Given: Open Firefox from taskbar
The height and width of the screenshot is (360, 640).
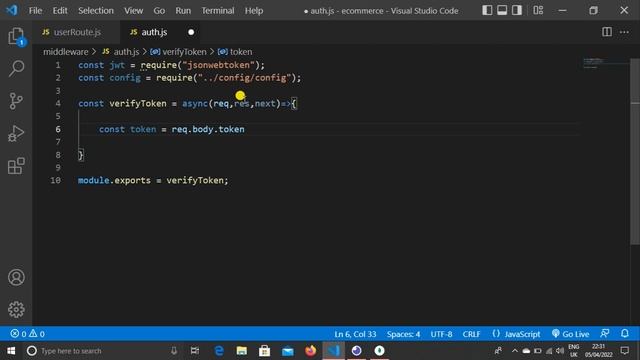Looking at the screenshot, I should click(311, 351).
